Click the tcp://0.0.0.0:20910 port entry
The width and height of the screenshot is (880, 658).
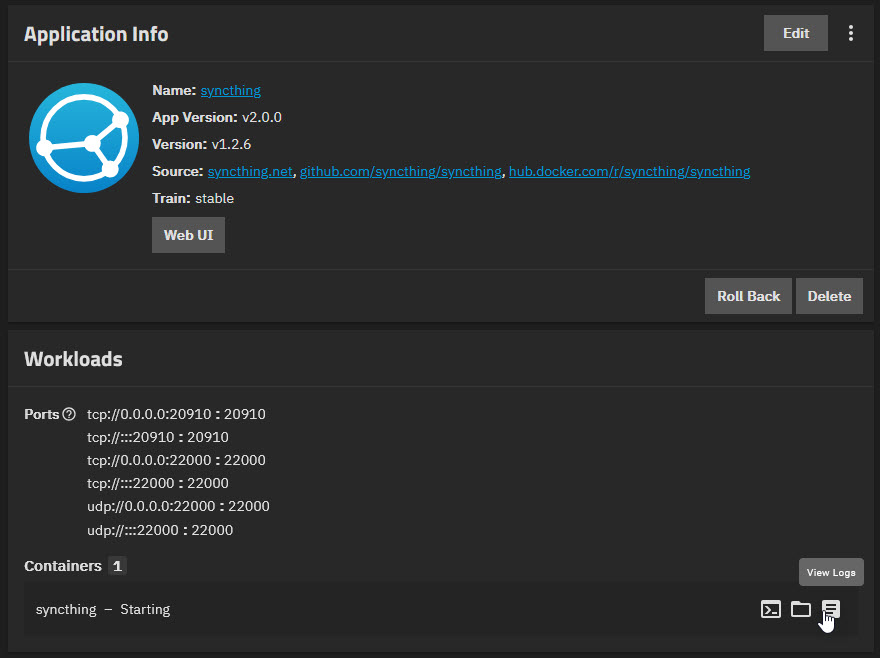[x=176, y=414]
